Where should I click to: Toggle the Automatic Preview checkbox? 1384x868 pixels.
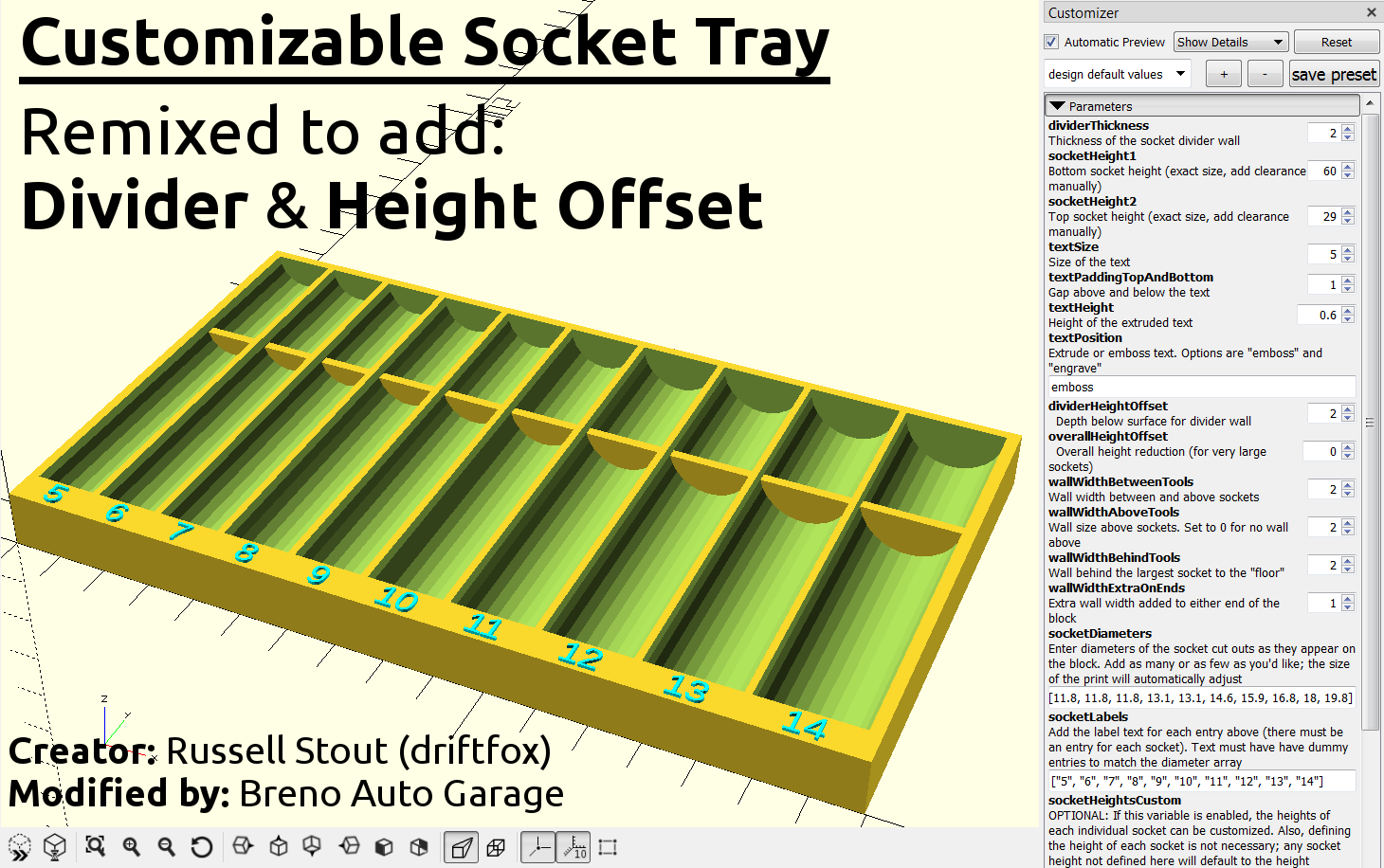pos(1051,42)
